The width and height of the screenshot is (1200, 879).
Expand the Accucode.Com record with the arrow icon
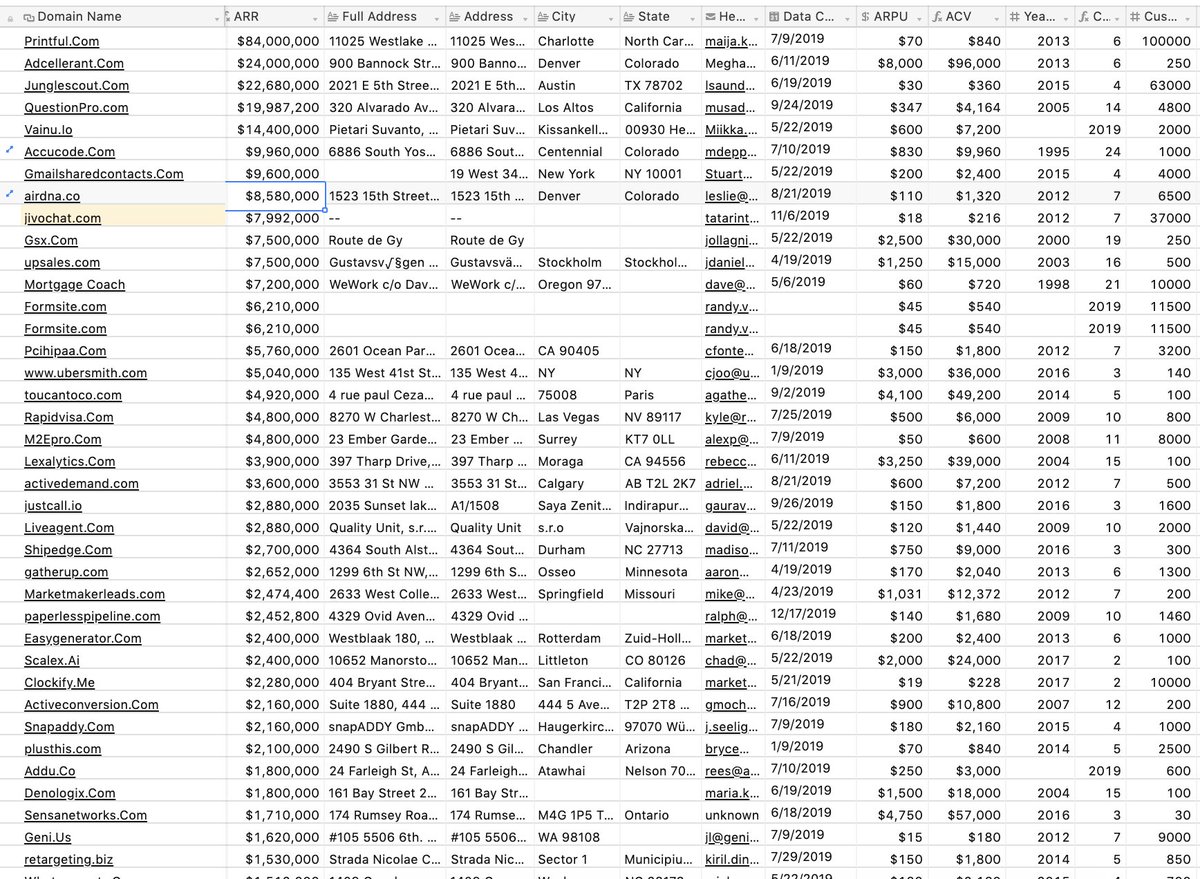[10, 150]
